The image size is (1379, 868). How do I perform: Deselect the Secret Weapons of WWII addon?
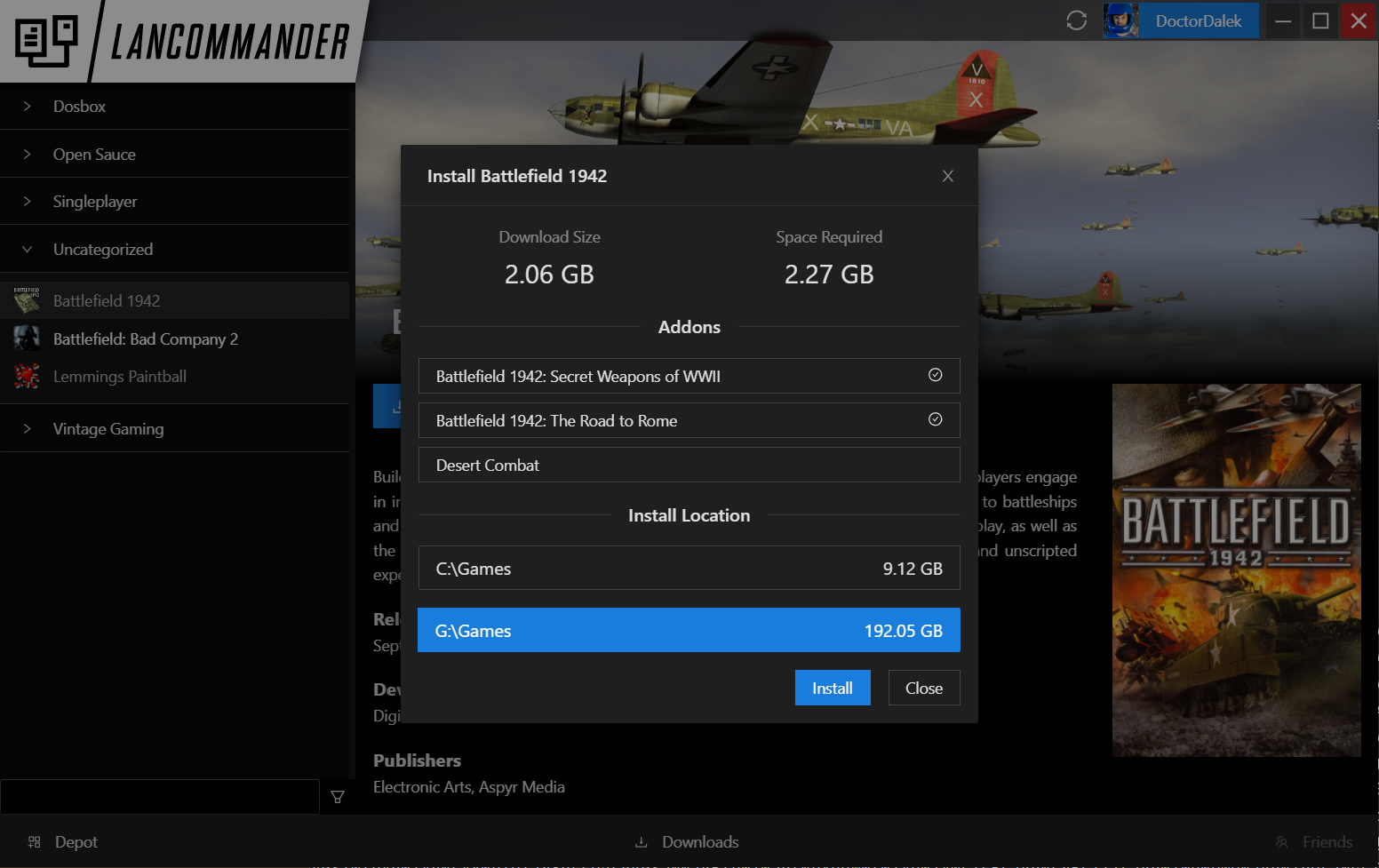pyautogui.click(x=935, y=375)
